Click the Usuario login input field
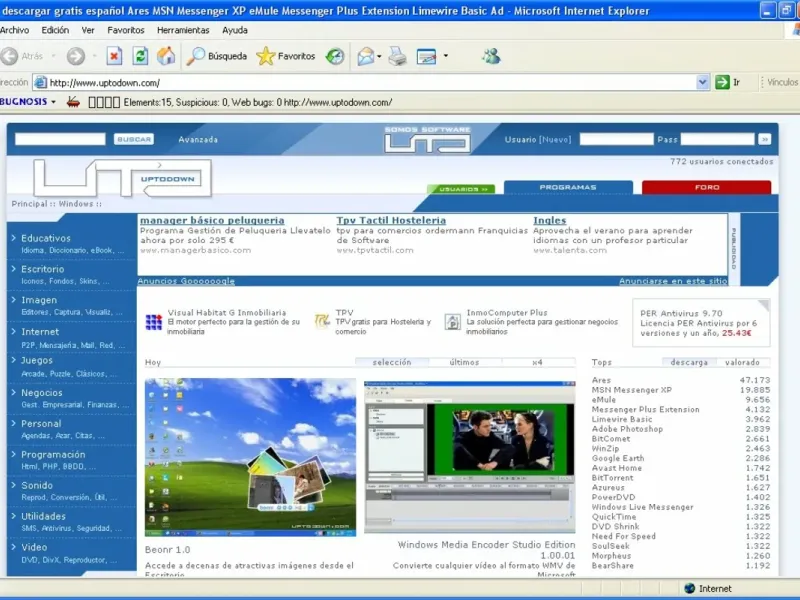The height and width of the screenshot is (600, 800). coord(615,139)
